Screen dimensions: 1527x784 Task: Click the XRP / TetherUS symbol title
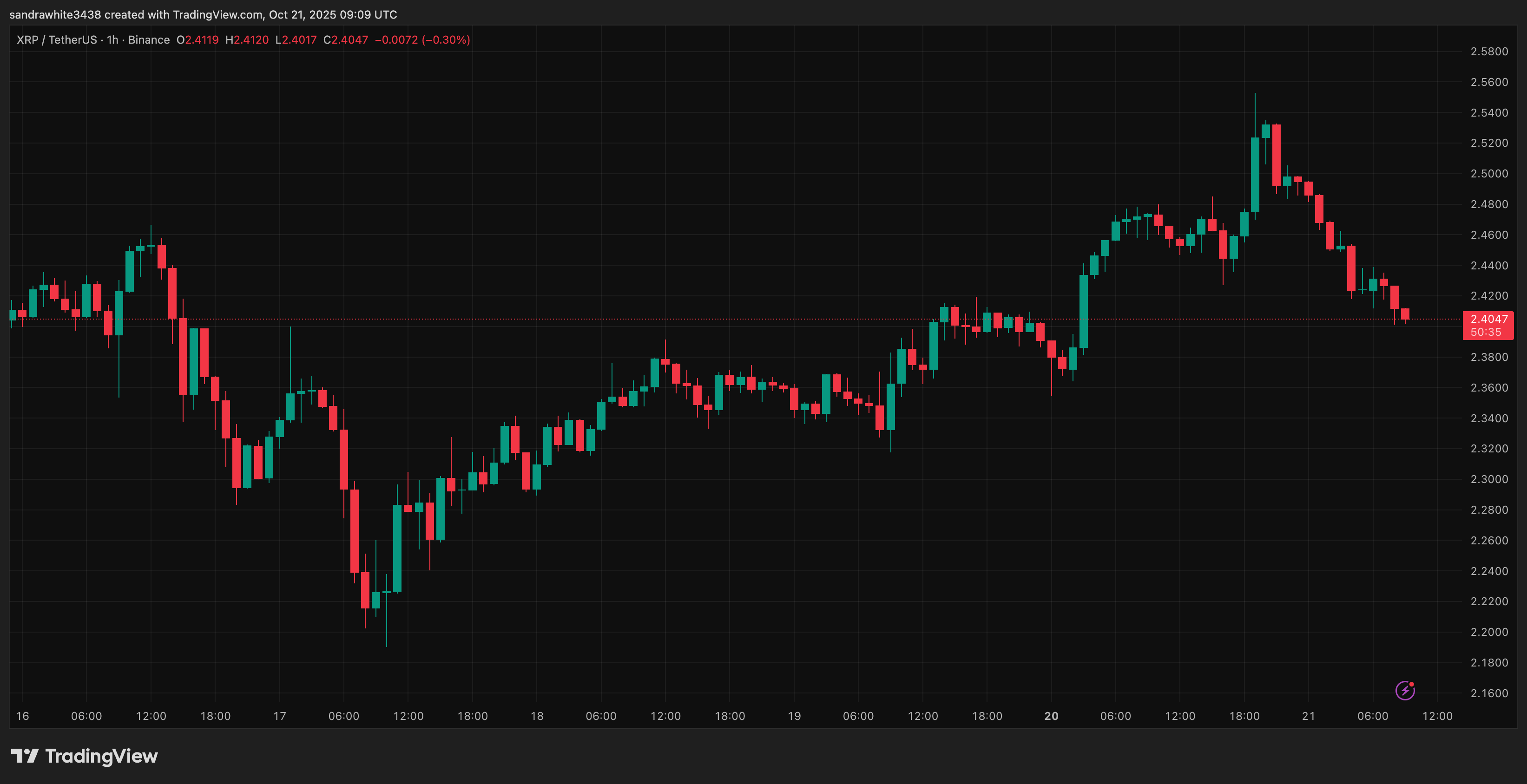(x=57, y=39)
